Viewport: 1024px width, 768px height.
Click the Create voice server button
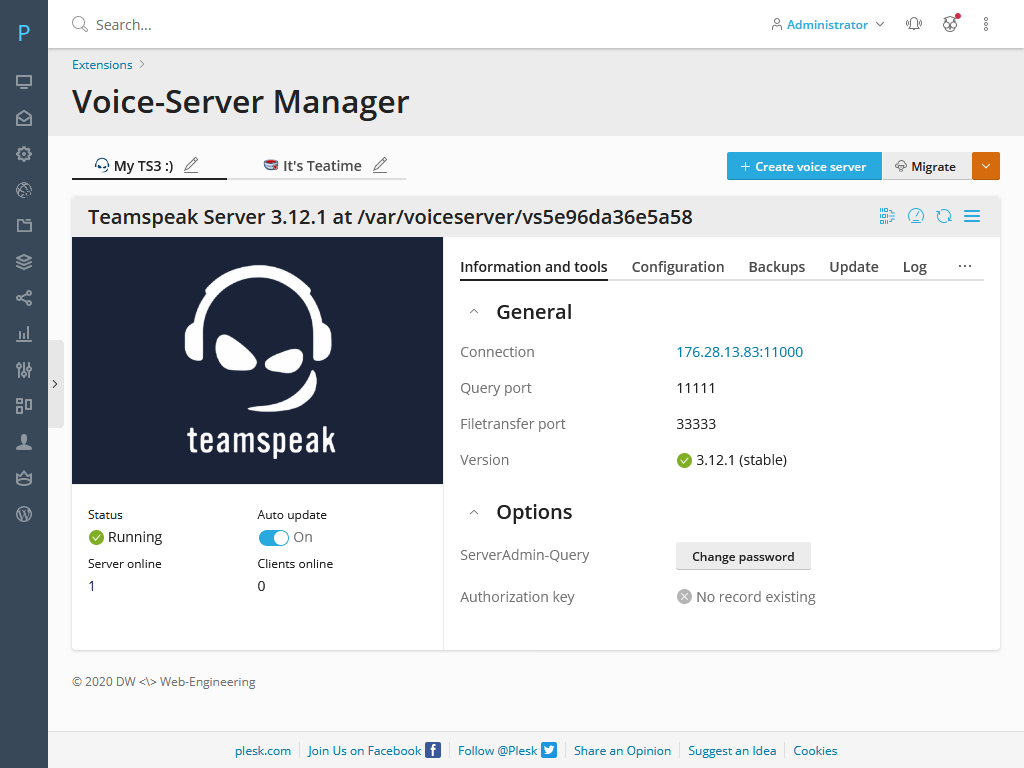pos(803,165)
